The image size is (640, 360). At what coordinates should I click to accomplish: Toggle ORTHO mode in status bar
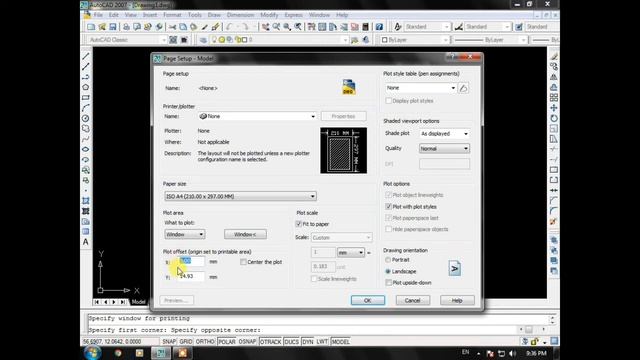(205, 342)
